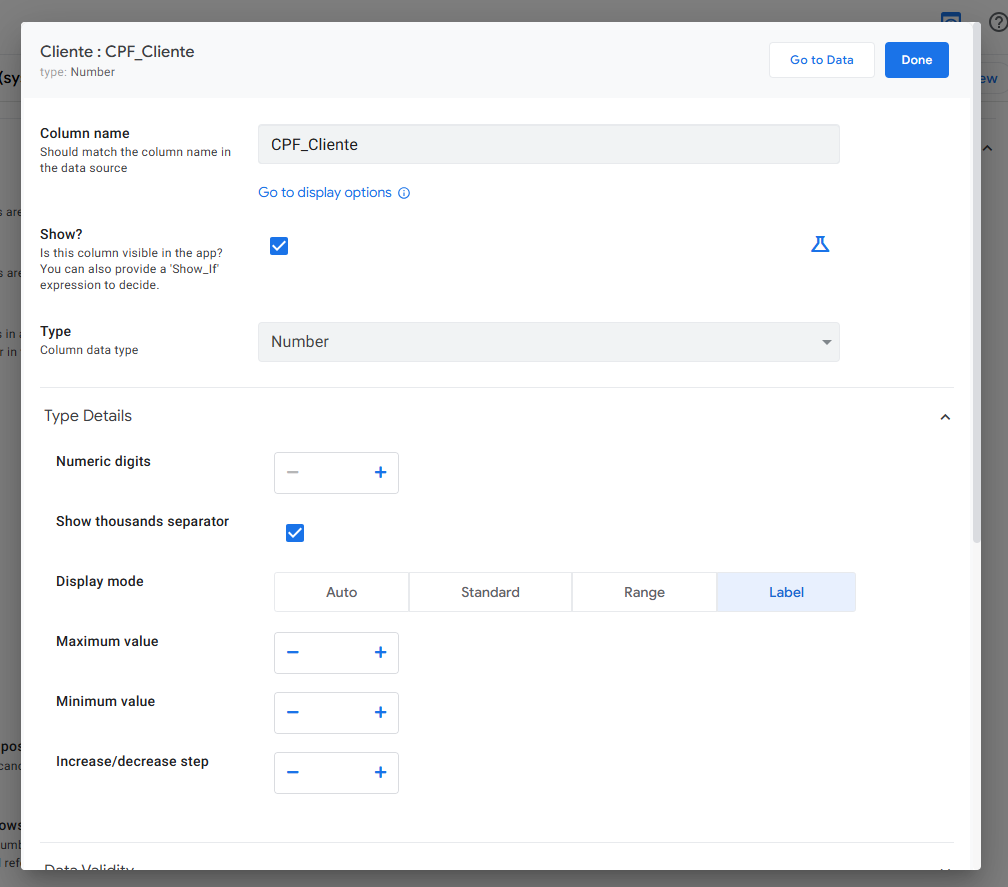Uncheck the Show? checkbox
Viewport: 1008px width, 887px height.
(x=279, y=246)
